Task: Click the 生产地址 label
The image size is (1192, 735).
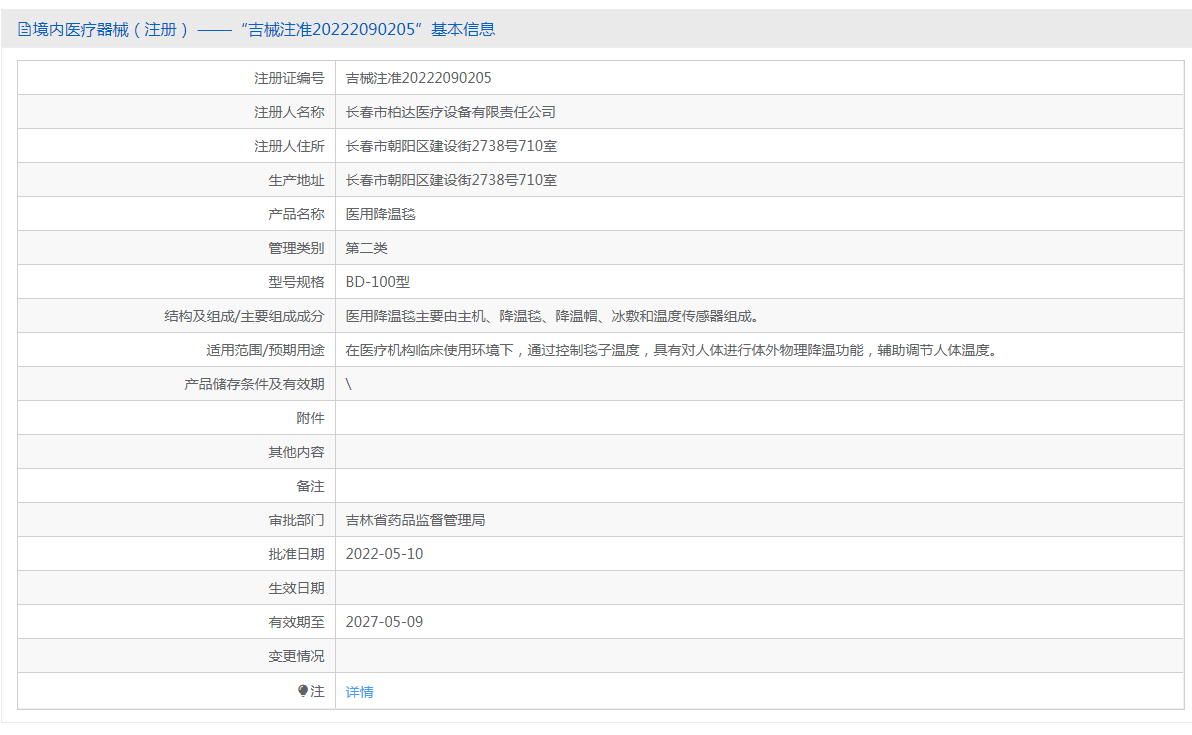Action: (x=296, y=180)
